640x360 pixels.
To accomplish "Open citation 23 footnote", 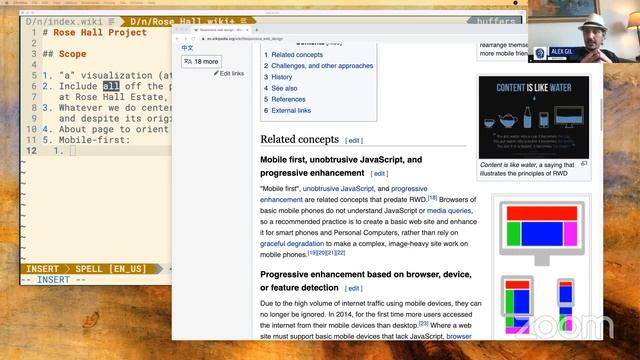I will tap(423, 323).
